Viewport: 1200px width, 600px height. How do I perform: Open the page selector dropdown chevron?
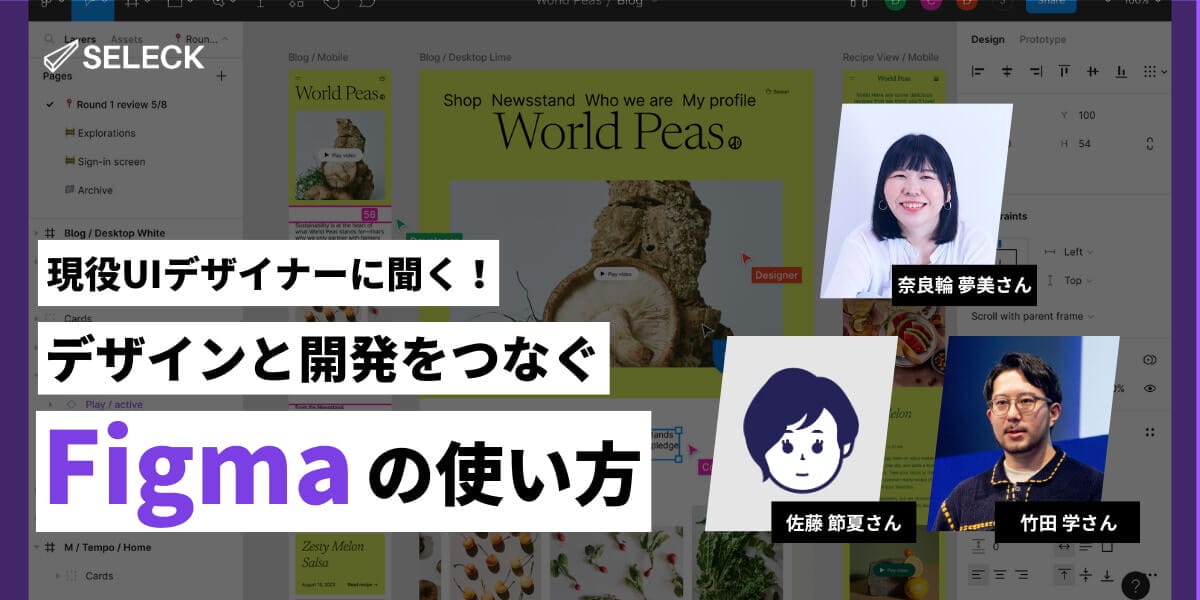tap(225, 39)
